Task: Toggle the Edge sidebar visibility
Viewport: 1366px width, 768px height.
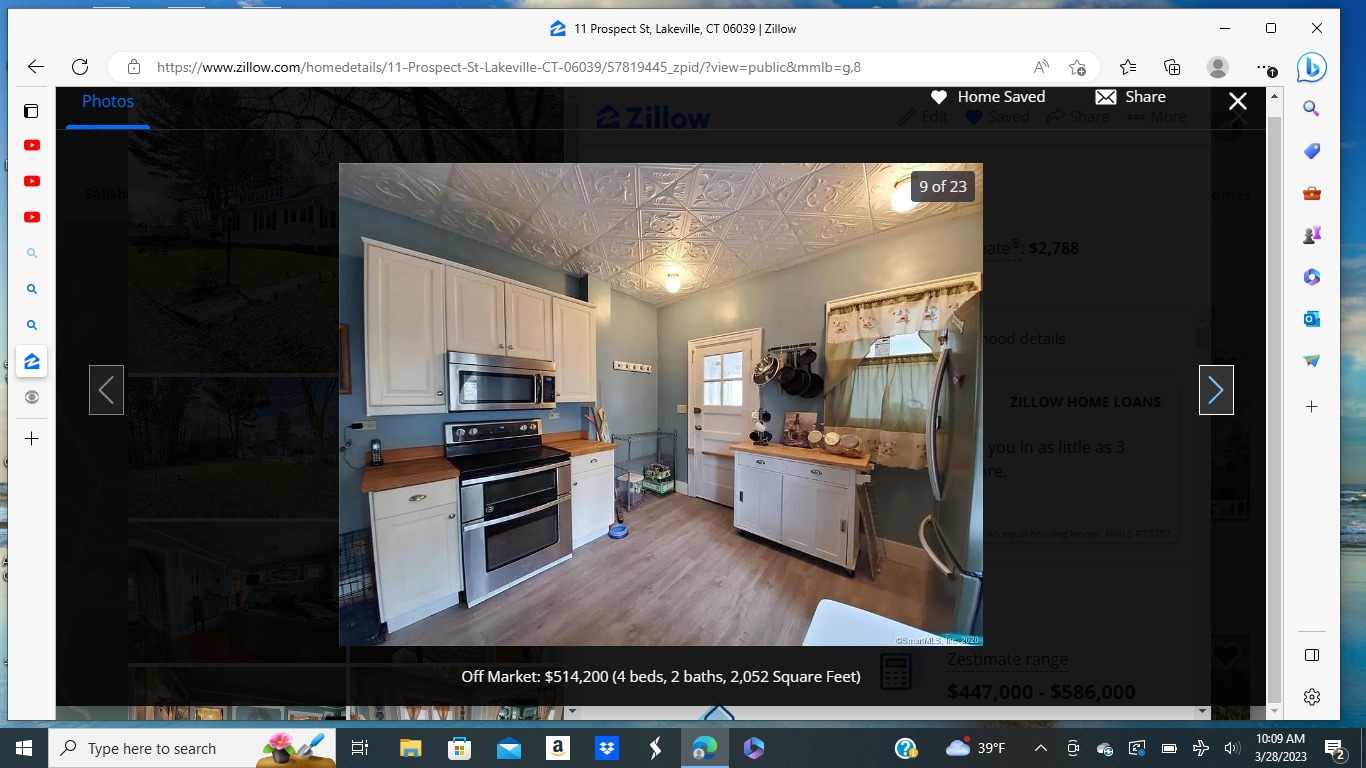Action: pos(1312,655)
